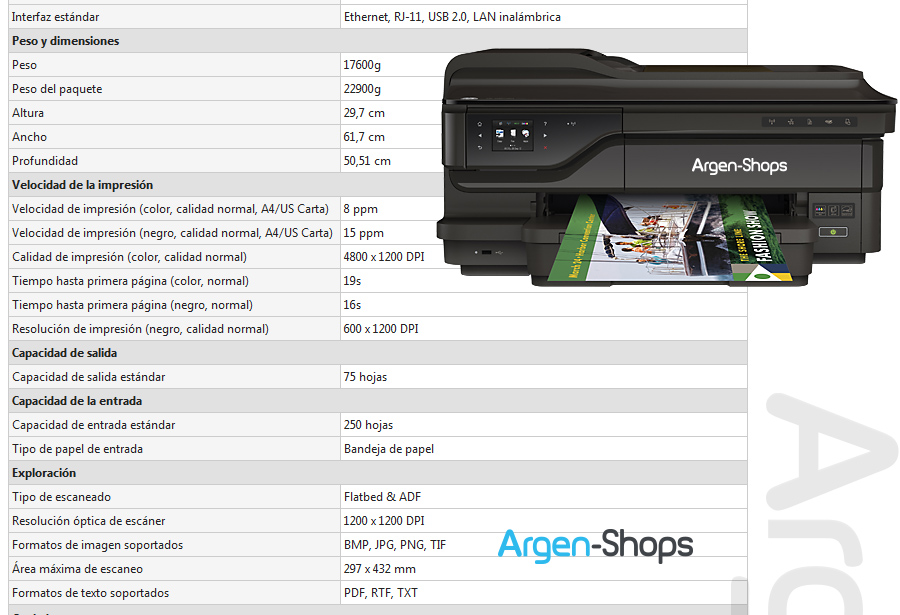Click the '50,51 cm' depth value
Image resolution: width=900 pixels, height=615 pixels.
click(x=367, y=161)
